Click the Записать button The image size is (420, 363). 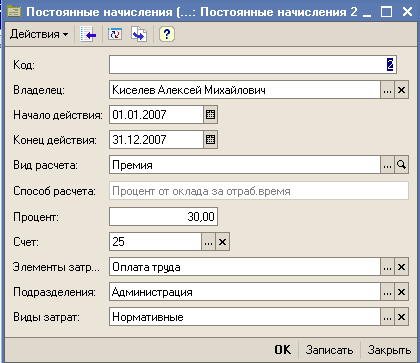click(329, 350)
